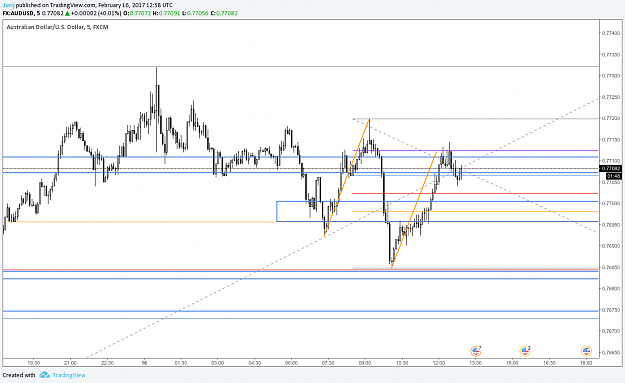Click the price axis label 0.76800
The width and height of the screenshot is (625, 383).
[611, 289]
